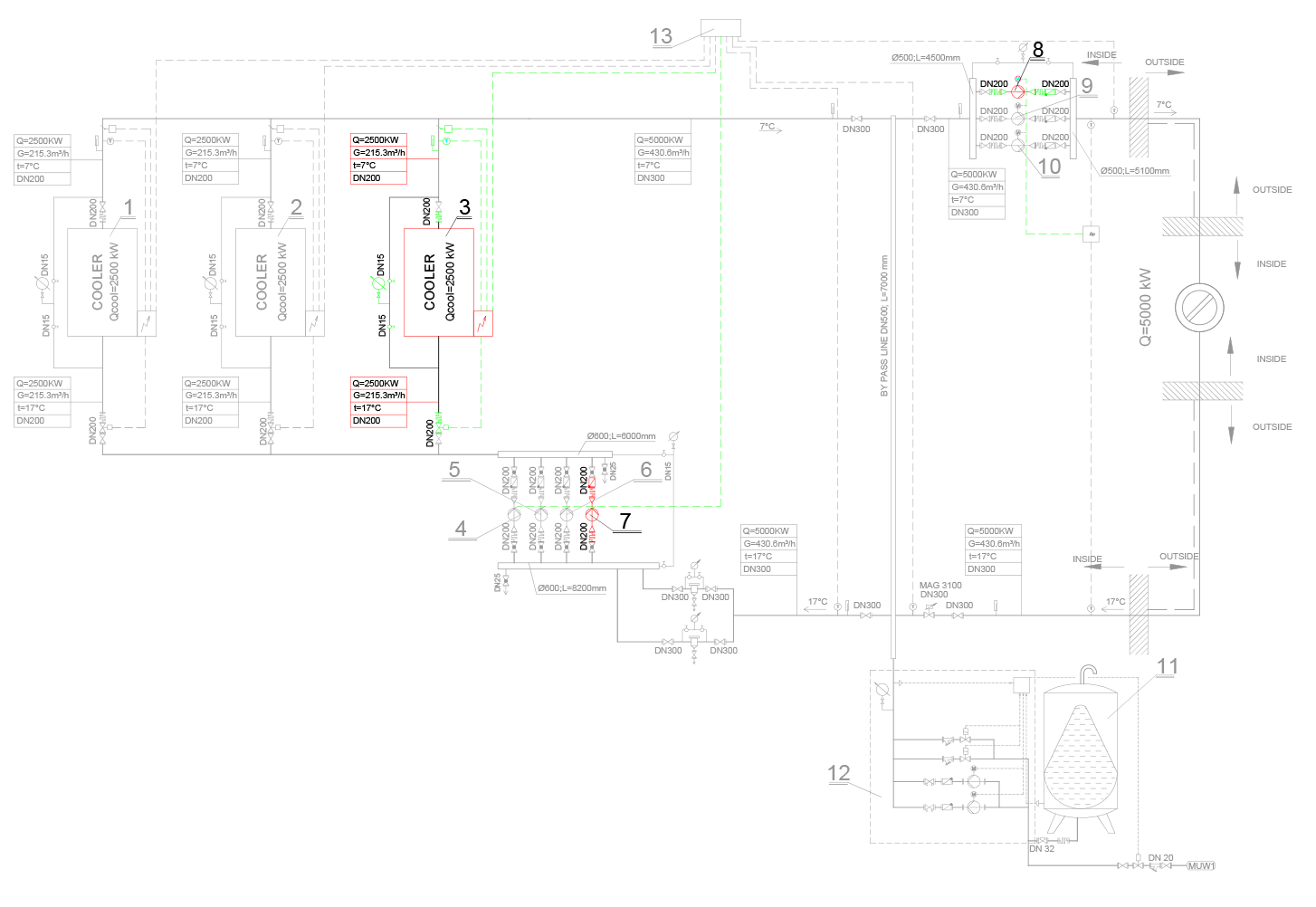The height and width of the screenshot is (907, 1316).
Task: Select the red pump symbol near callout 8
Action: (x=1017, y=91)
